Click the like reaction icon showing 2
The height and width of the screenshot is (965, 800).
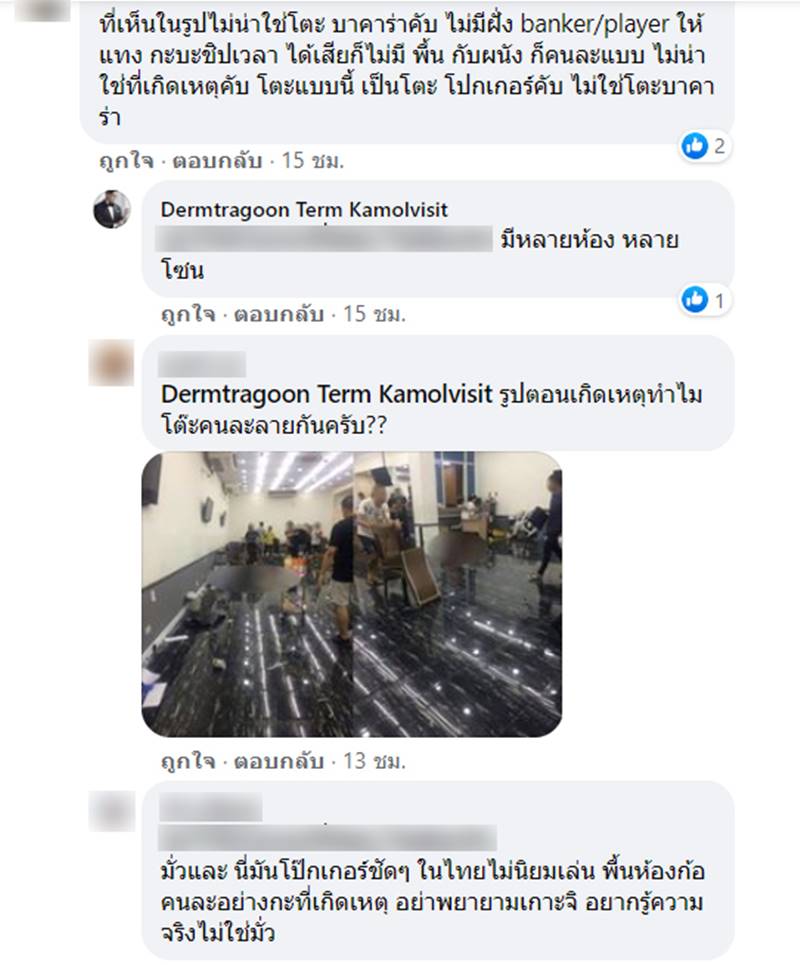695,146
